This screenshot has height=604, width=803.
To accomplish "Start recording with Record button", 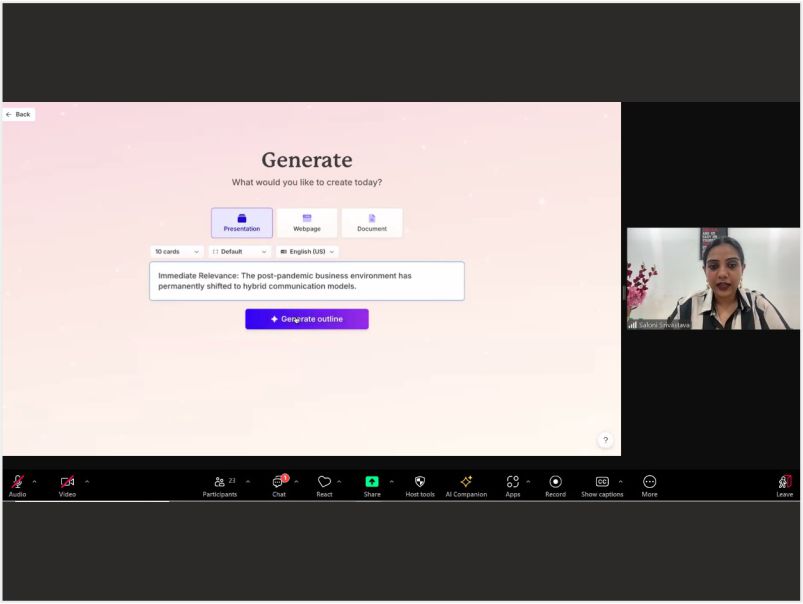I will click(555, 482).
